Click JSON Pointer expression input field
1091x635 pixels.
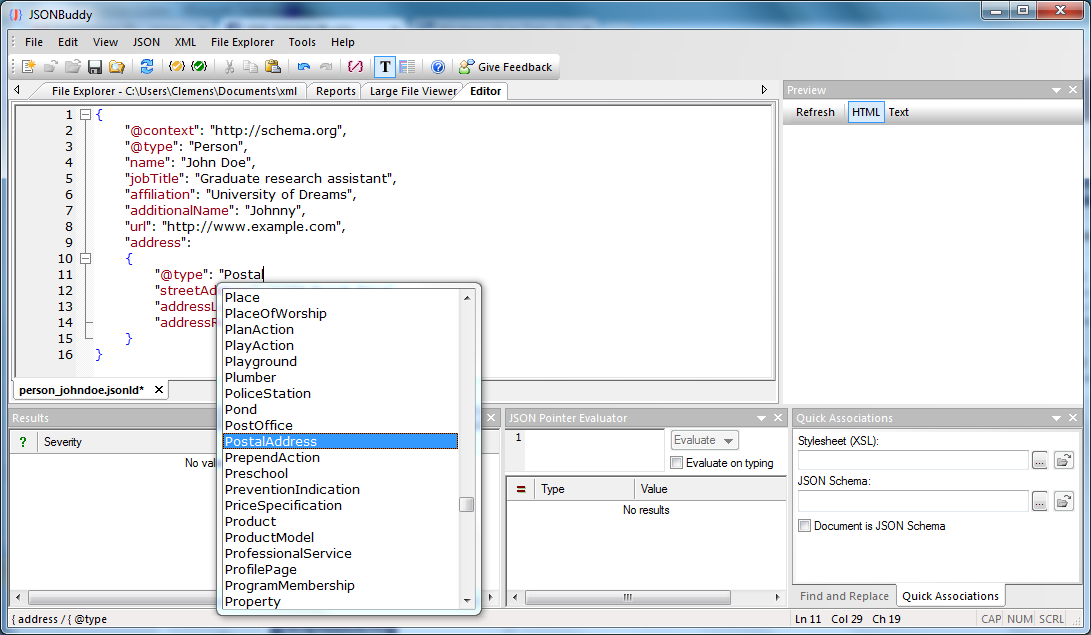tap(594, 450)
